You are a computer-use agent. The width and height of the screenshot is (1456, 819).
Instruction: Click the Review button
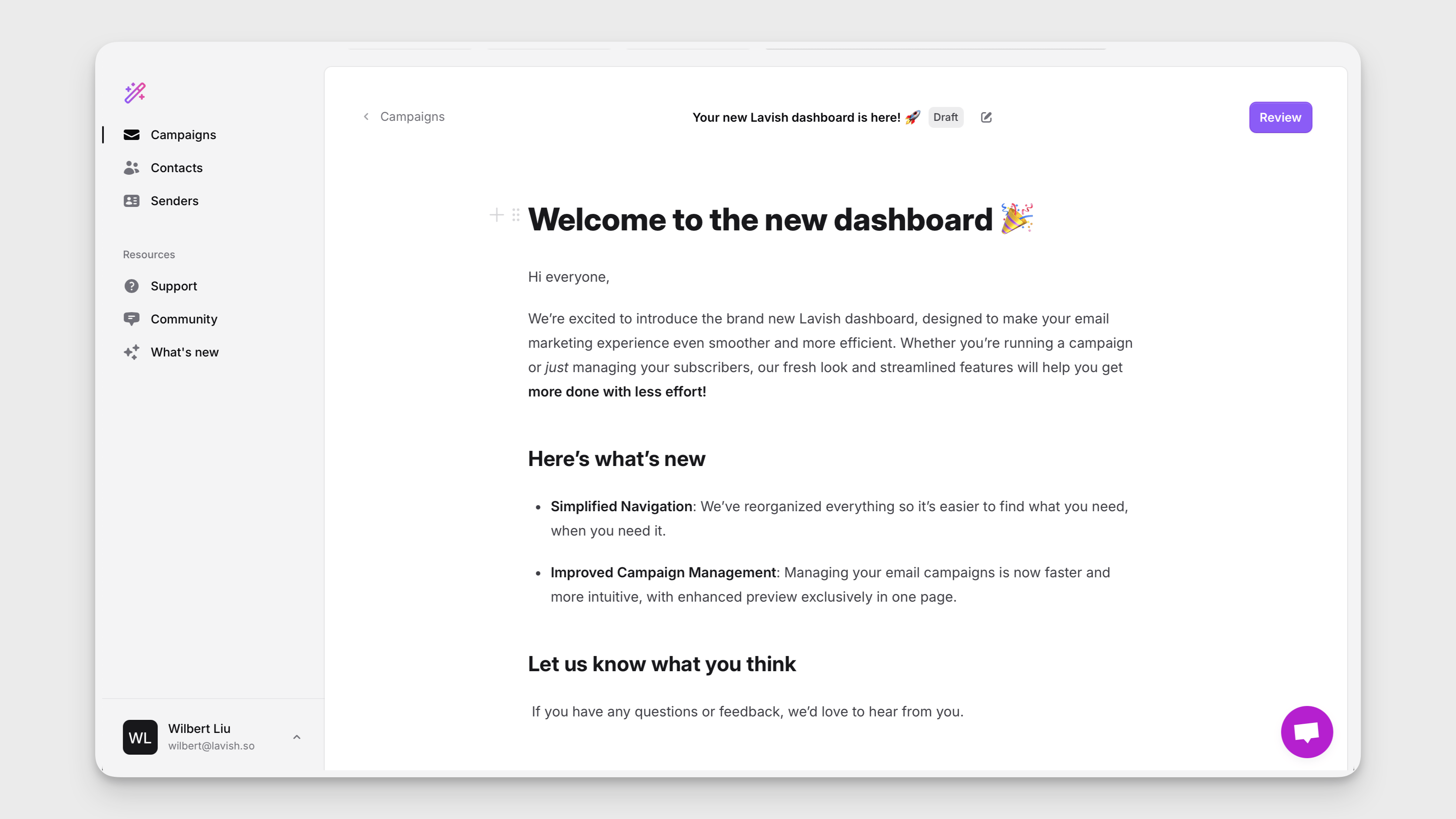point(1280,117)
